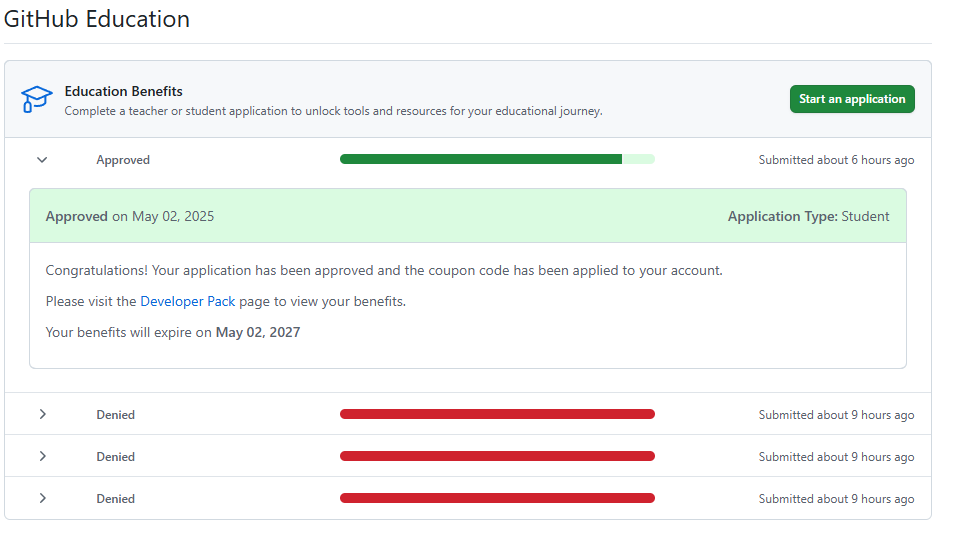Click the GitHub Education page heading
Viewport: 967px width, 551px height.
point(97,19)
